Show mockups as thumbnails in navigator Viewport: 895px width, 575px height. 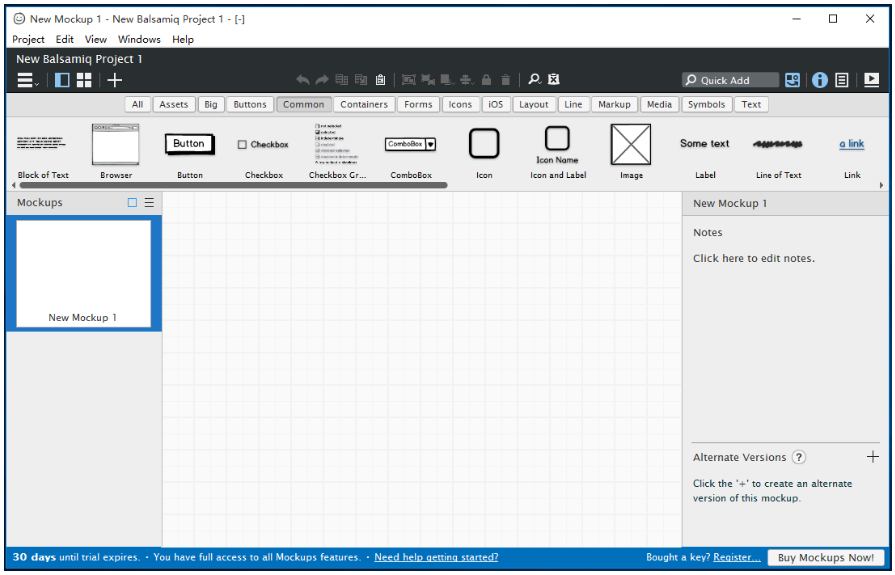point(132,203)
